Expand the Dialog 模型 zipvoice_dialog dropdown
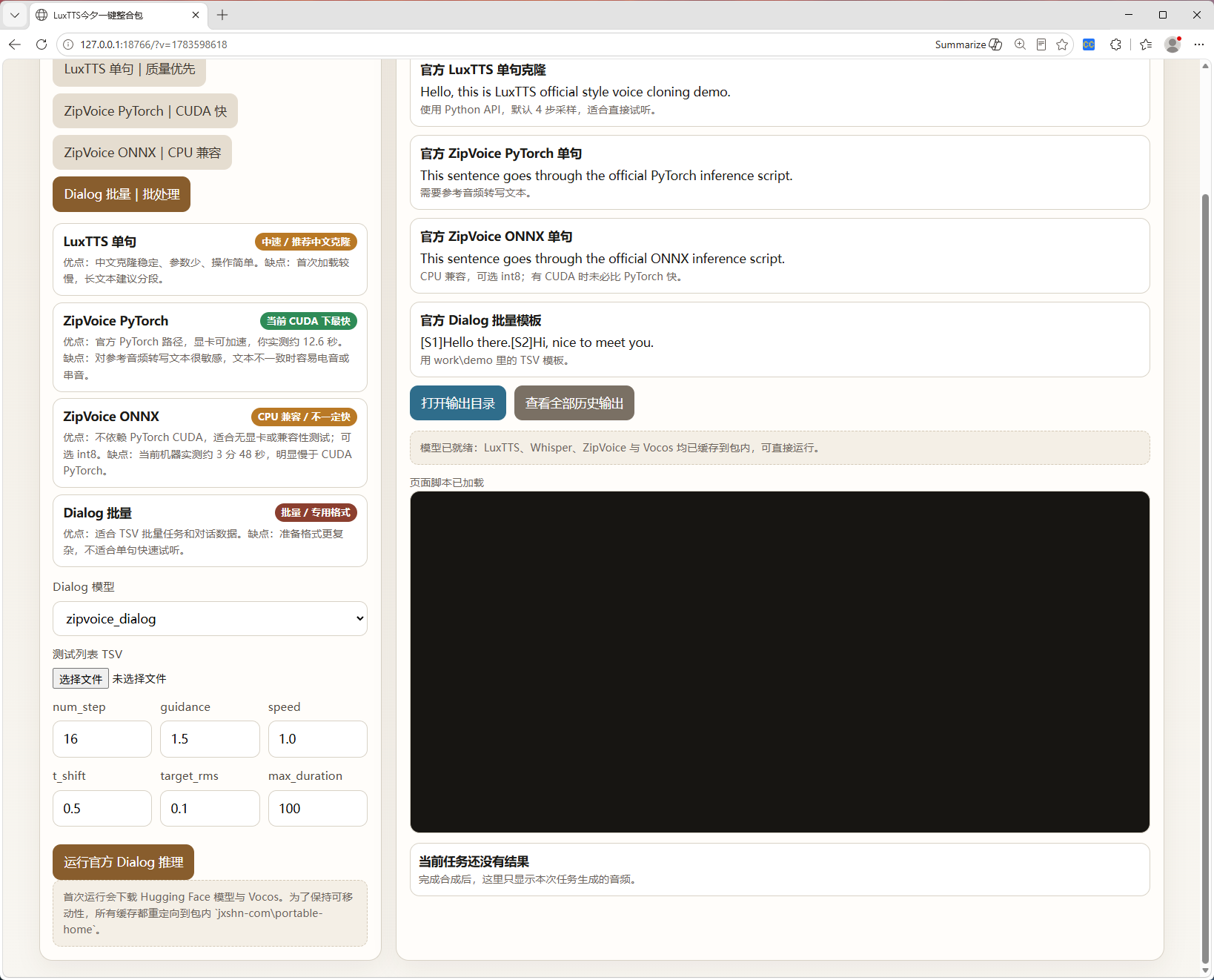The width and height of the screenshot is (1214, 980). pyautogui.click(x=210, y=619)
